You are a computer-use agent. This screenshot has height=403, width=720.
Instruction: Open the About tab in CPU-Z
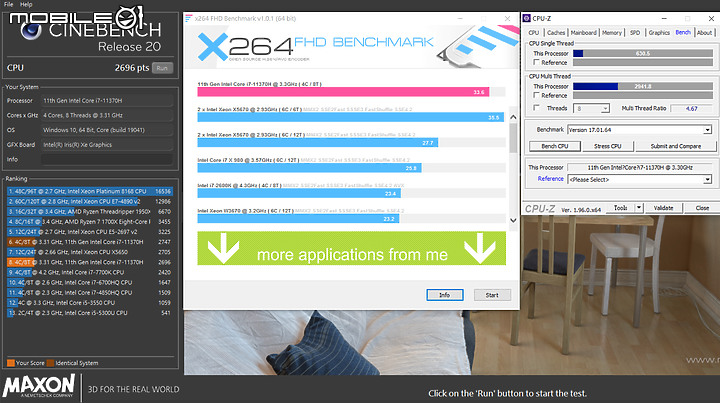704,33
